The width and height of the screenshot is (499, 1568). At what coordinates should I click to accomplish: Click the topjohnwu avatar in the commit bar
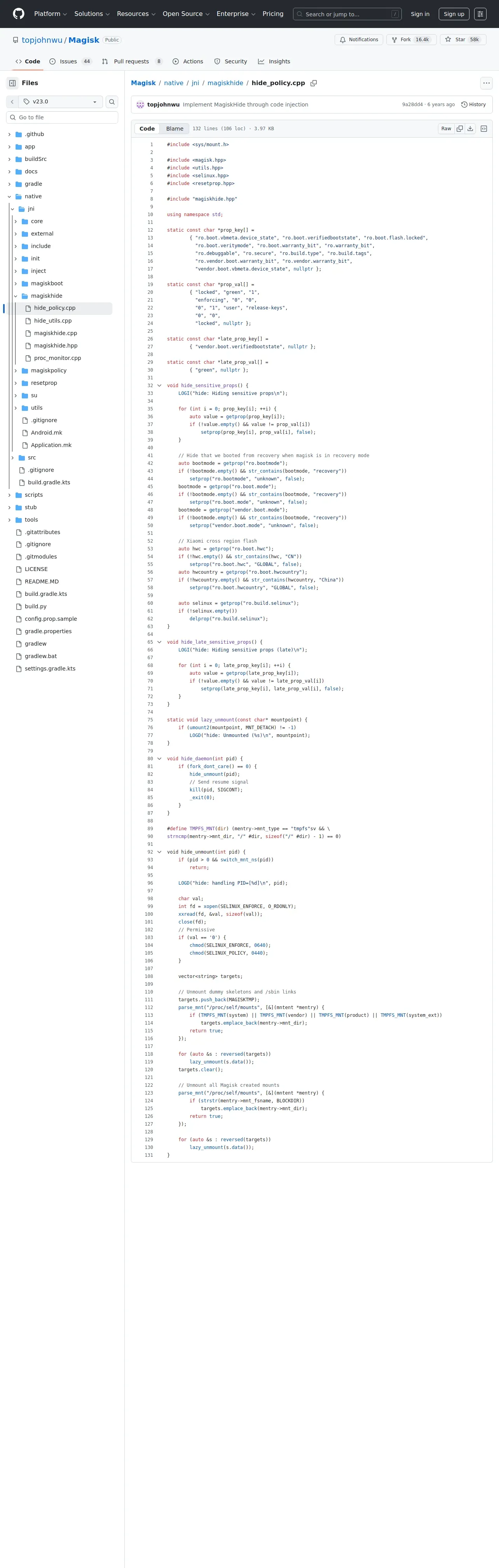pyautogui.click(x=140, y=105)
